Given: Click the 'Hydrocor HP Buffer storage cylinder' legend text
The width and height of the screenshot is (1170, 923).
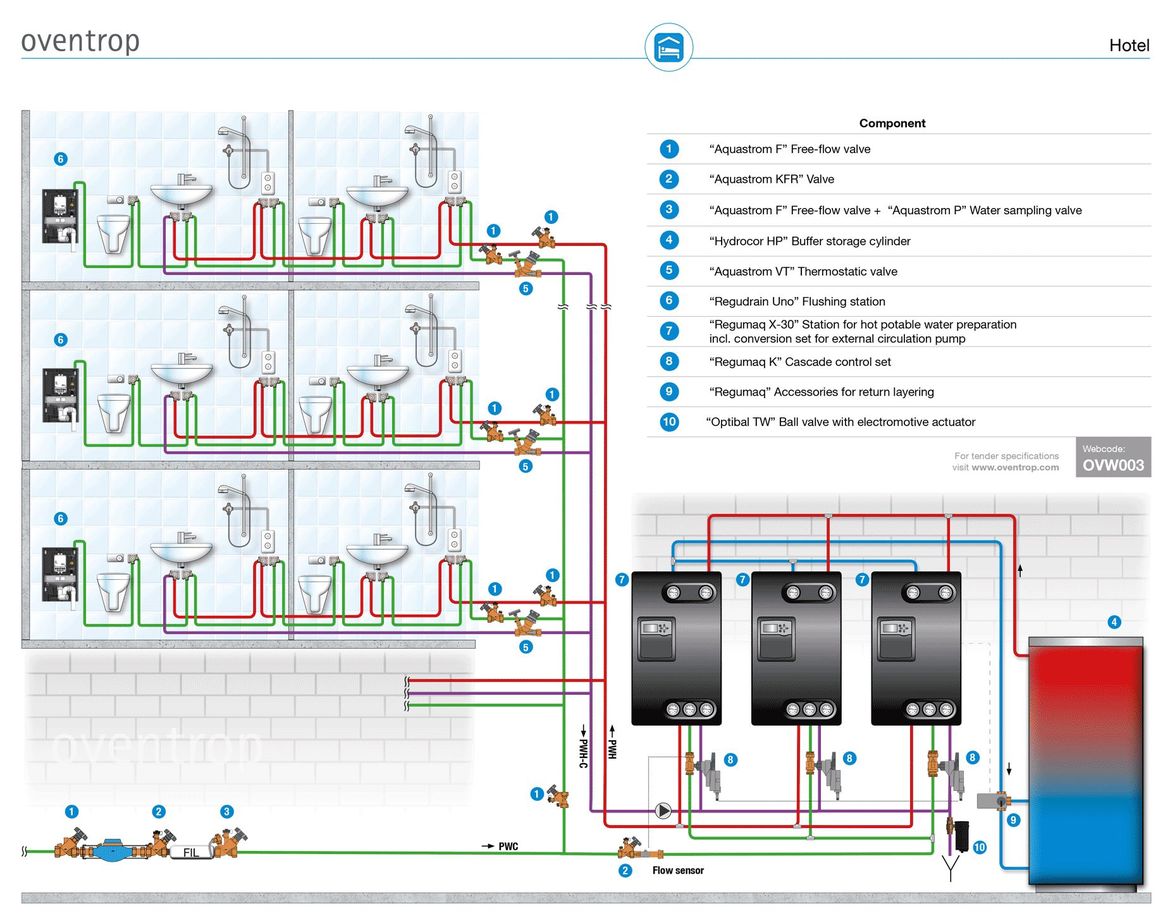Looking at the screenshot, I should point(810,241).
